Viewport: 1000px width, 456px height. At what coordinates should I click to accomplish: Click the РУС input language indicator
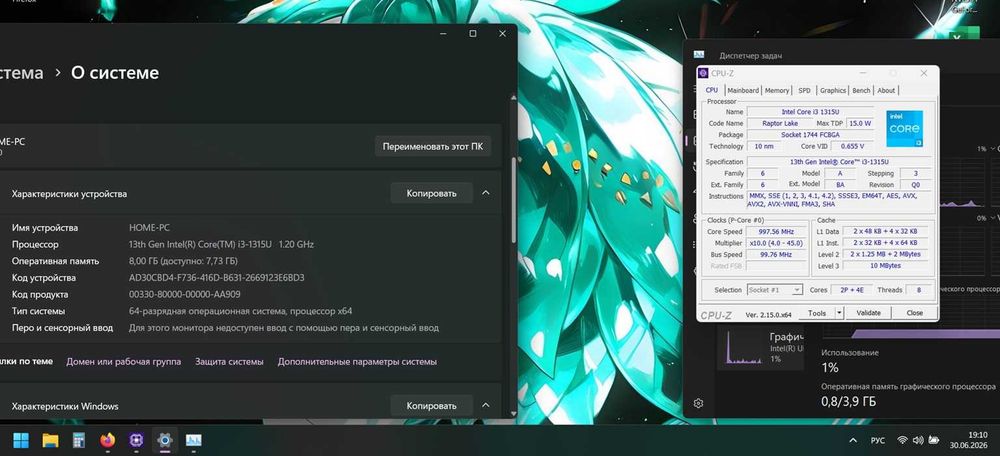pos(878,441)
